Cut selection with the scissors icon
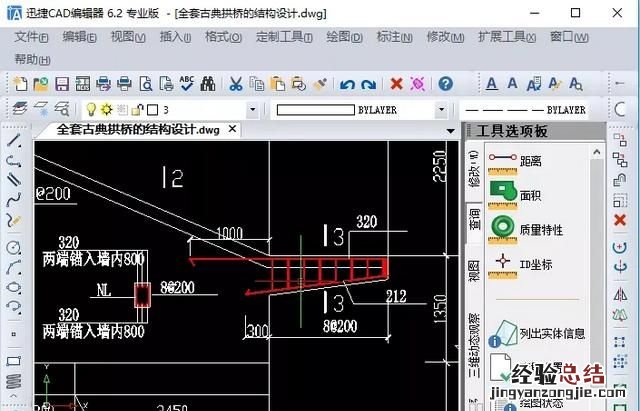The image size is (640, 411). pos(236,84)
